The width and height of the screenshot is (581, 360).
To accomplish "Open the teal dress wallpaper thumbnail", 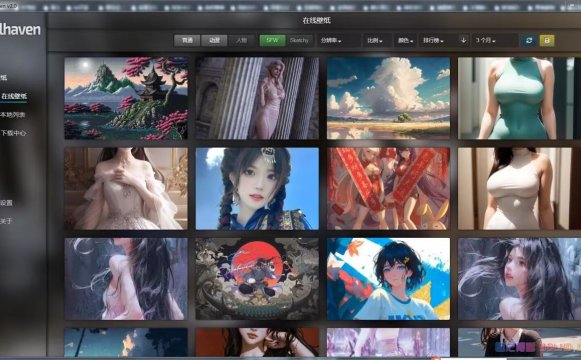I will [519, 98].
